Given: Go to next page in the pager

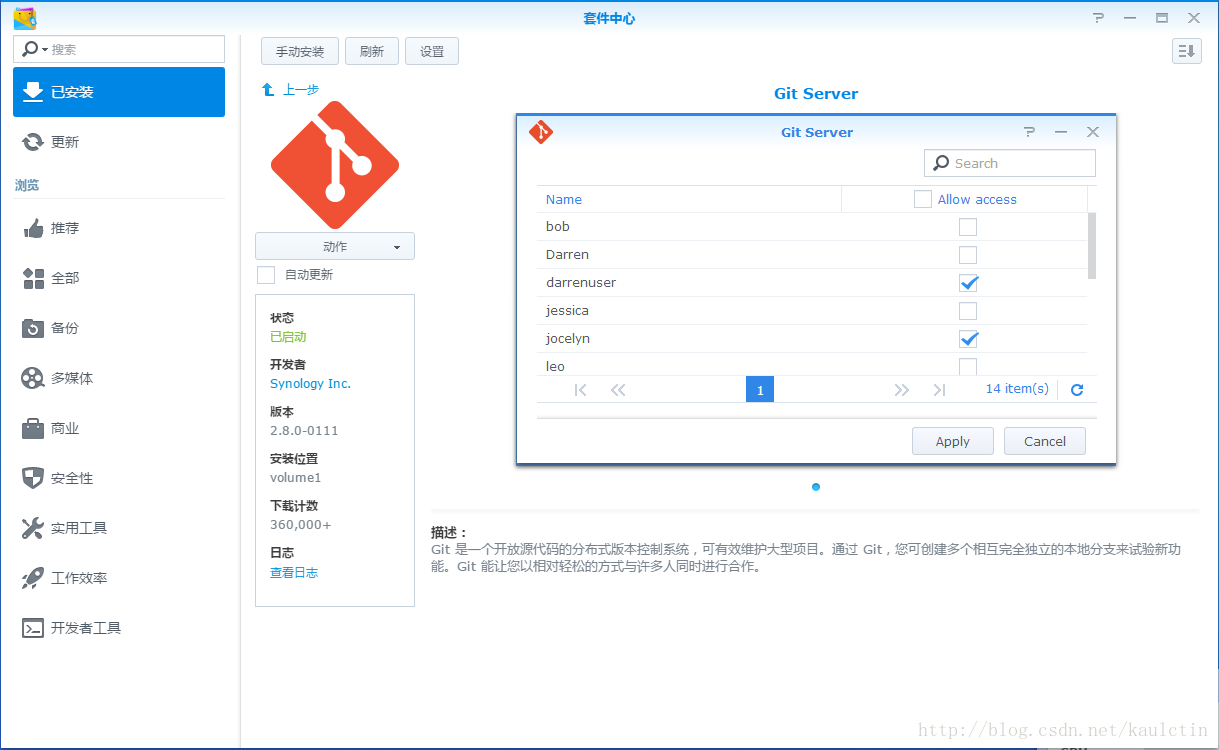Looking at the screenshot, I should (x=902, y=390).
